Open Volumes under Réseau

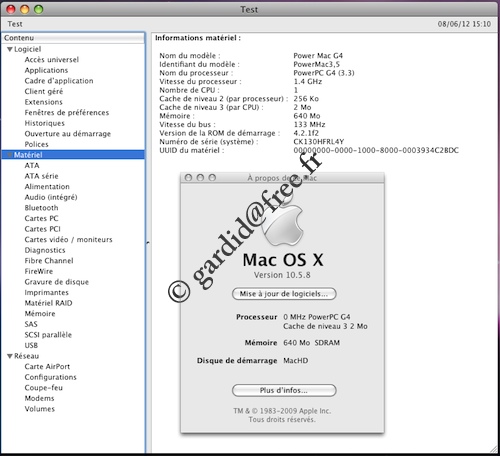40,409
